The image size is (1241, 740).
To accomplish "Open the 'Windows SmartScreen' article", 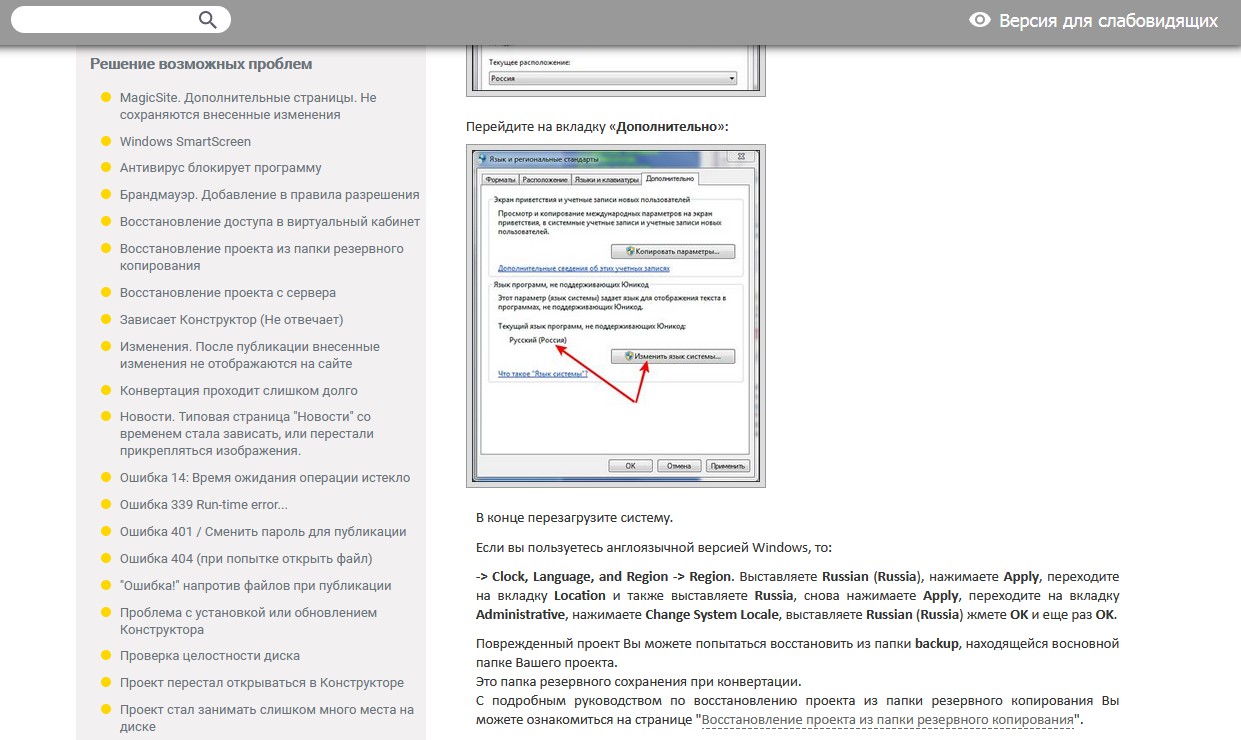I will click(x=185, y=142).
